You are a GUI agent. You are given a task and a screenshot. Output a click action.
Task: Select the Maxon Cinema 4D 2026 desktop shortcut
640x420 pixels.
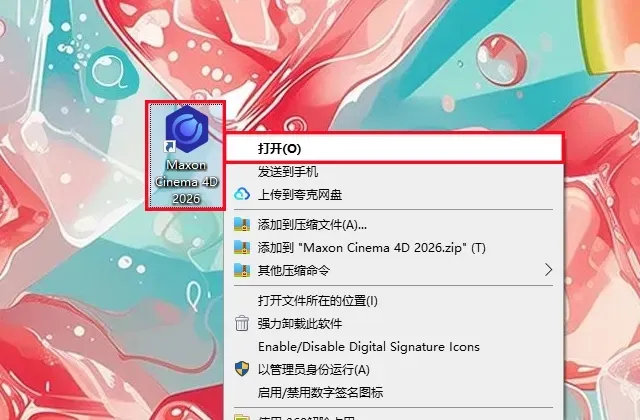[x=186, y=156]
